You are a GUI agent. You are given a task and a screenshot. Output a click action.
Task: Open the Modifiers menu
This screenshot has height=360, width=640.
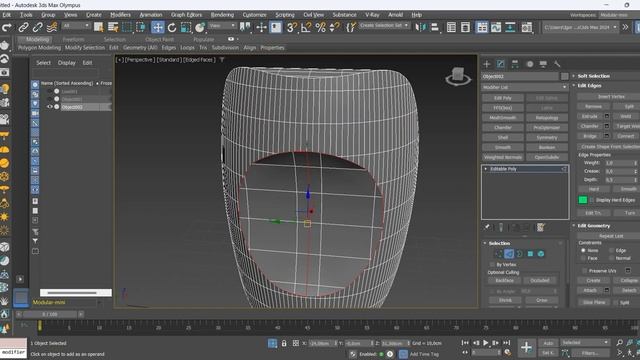120,15
